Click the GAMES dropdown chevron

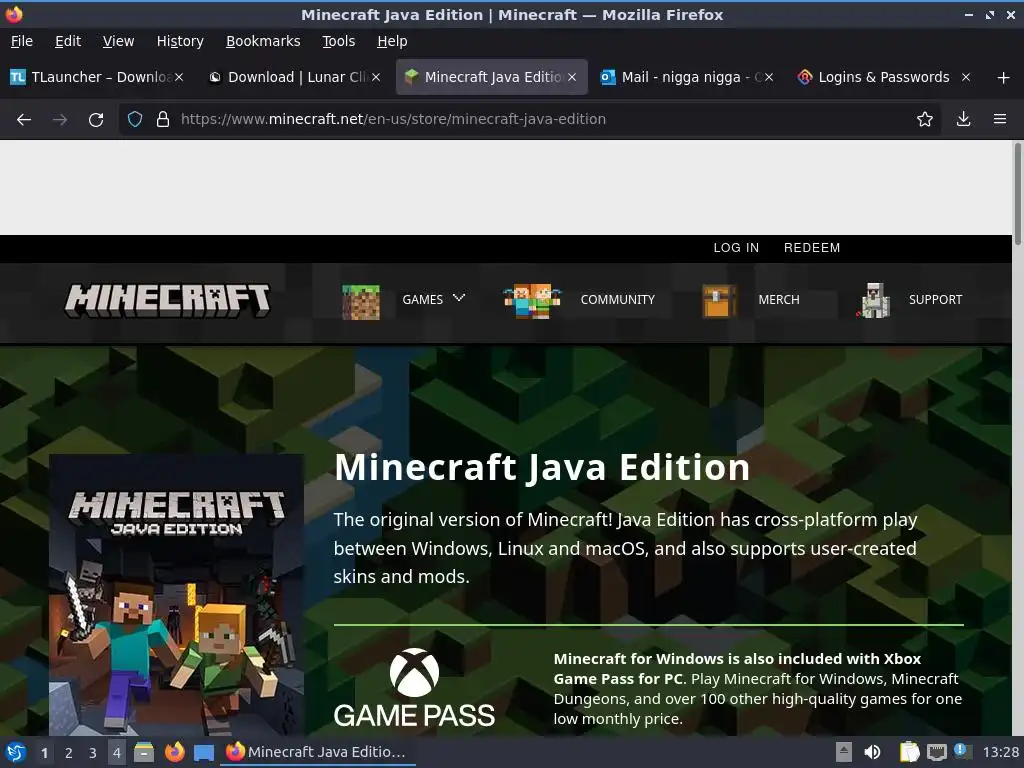[459, 298]
